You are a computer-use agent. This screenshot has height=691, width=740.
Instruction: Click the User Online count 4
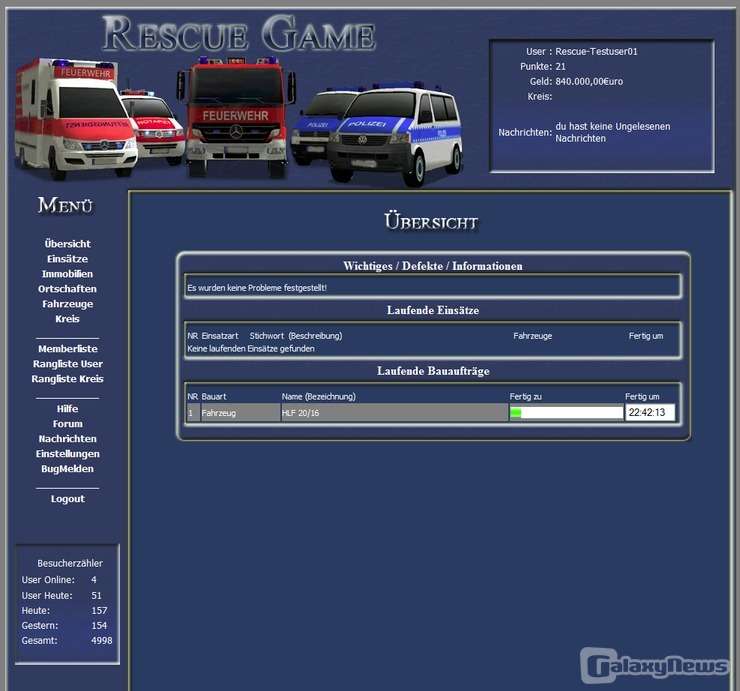(x=94, y=580)
